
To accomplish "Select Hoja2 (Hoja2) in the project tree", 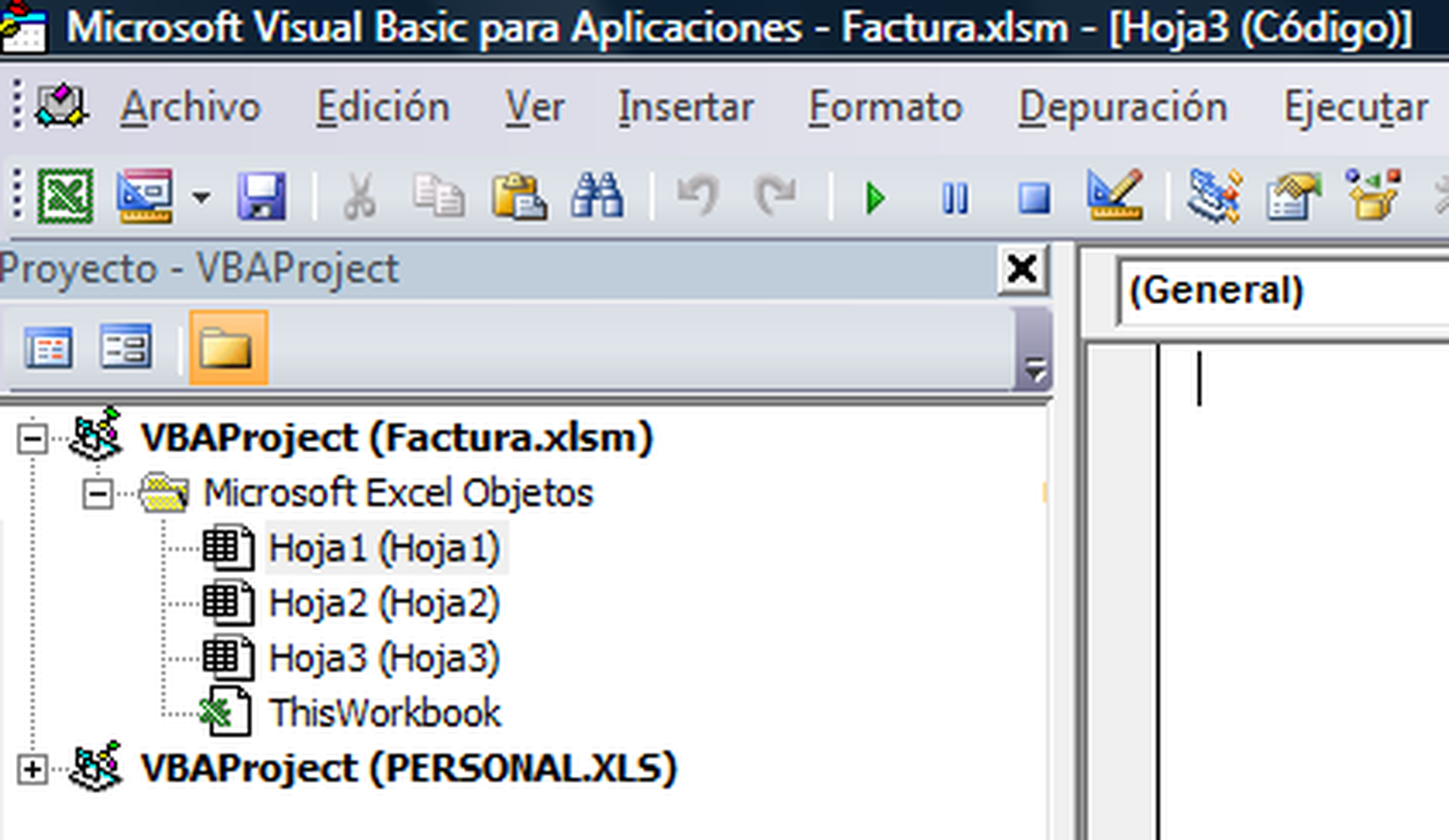I will [385, 602].
